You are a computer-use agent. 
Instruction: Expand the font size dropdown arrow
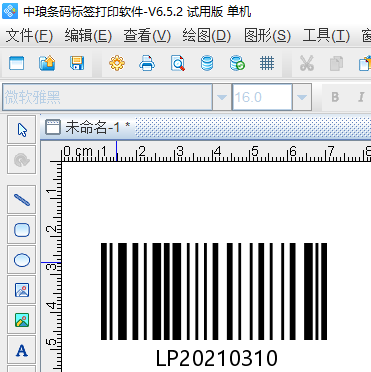[x=302, y=97]
